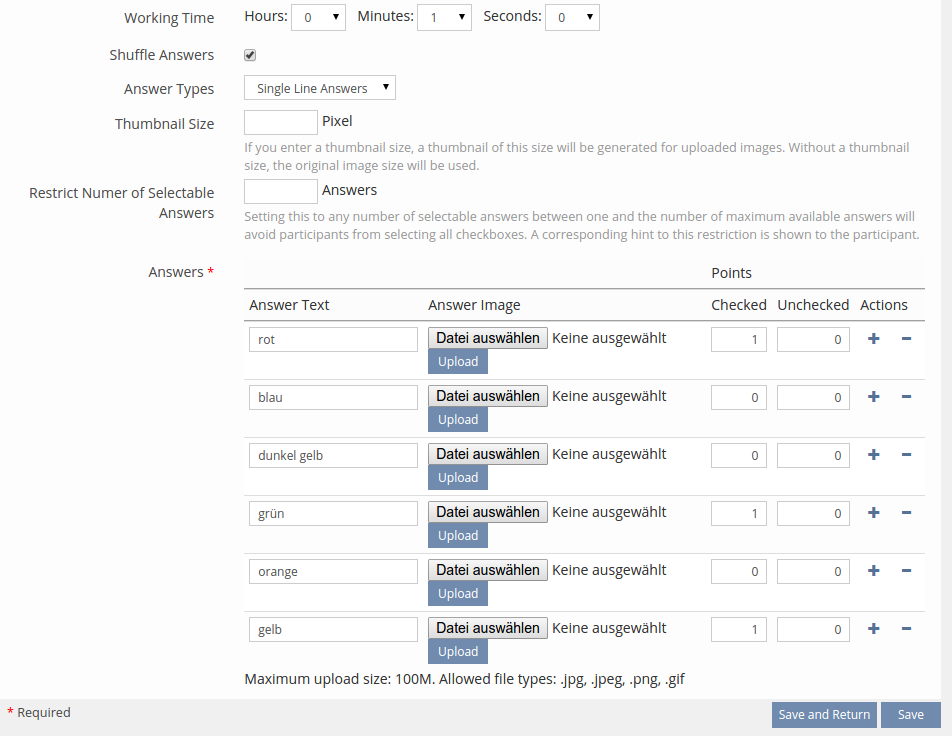Click the Thumbnail Size pixel field
The image size is (952, 736).
coord(281,122)
